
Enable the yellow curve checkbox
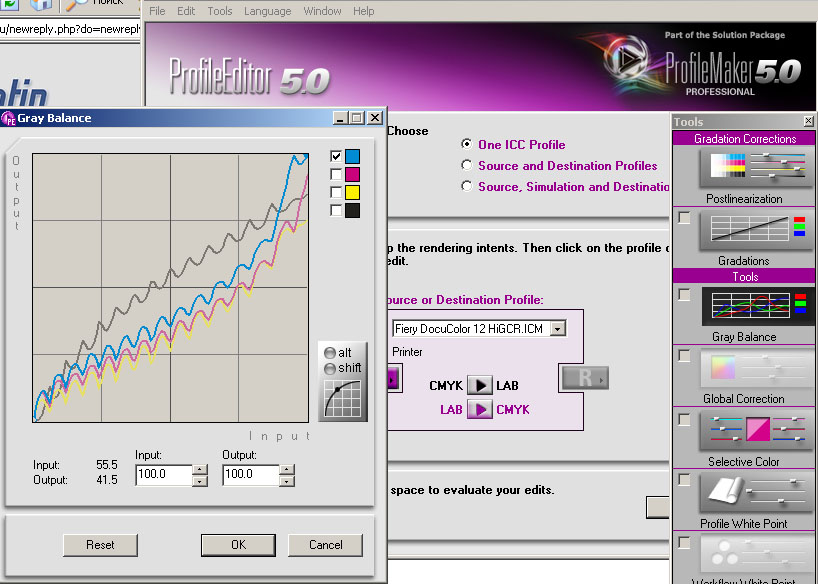336,193
